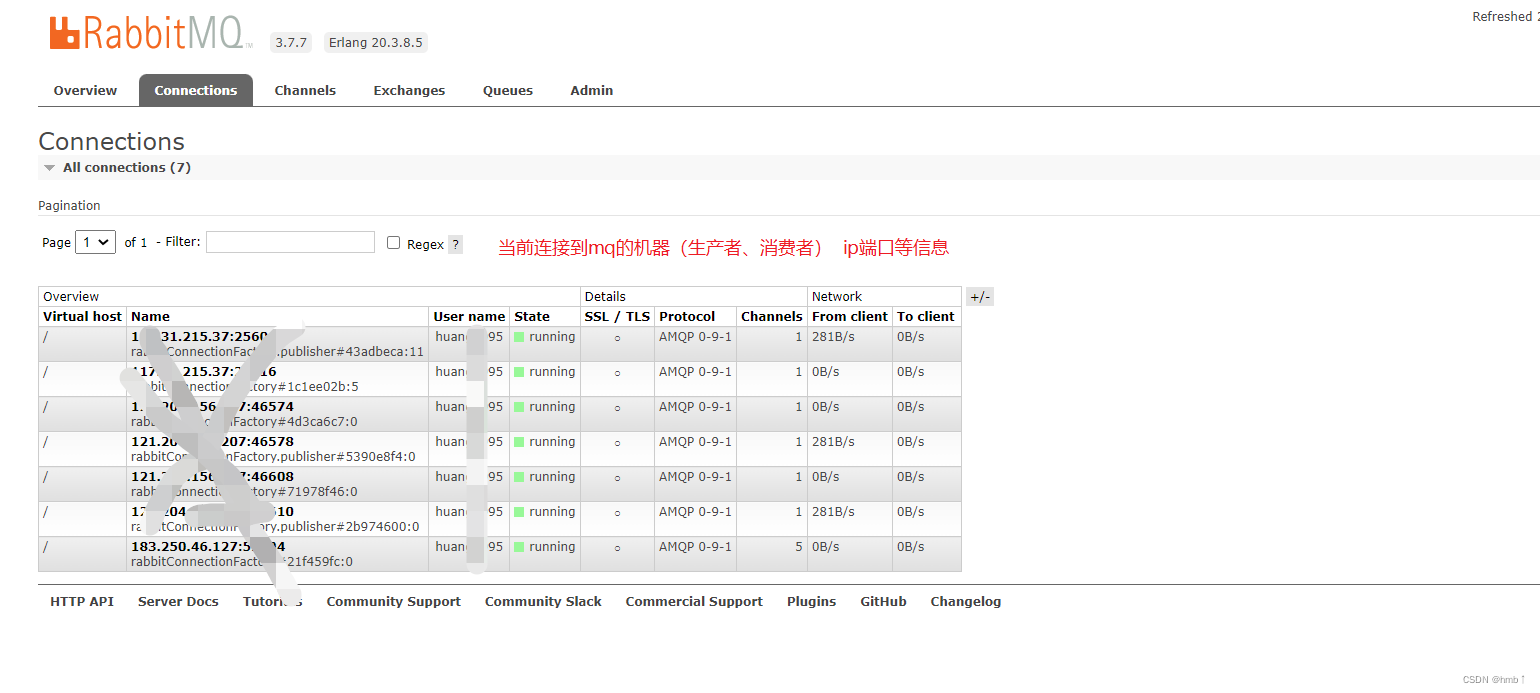
Task: Open the Regex help question mark
Action: pos(455,244)
